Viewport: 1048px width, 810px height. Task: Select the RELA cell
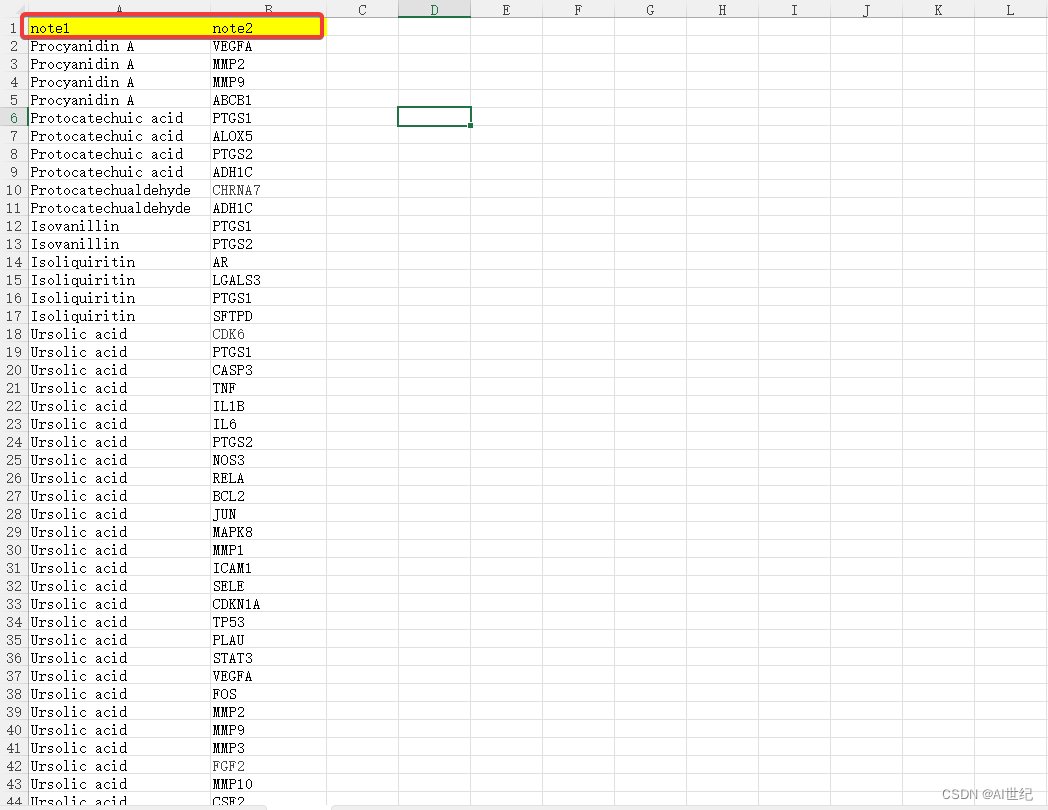point(268,479)
